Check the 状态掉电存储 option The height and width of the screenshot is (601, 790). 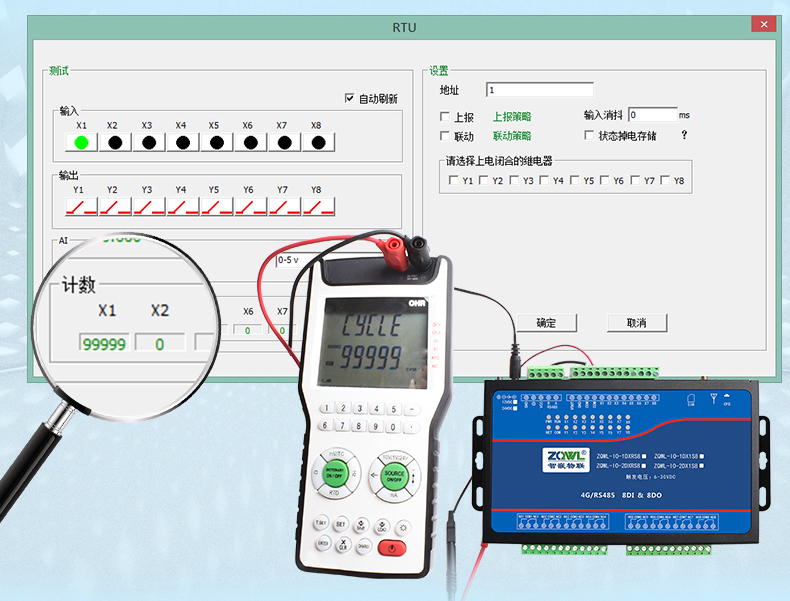[x=589, y=135]
